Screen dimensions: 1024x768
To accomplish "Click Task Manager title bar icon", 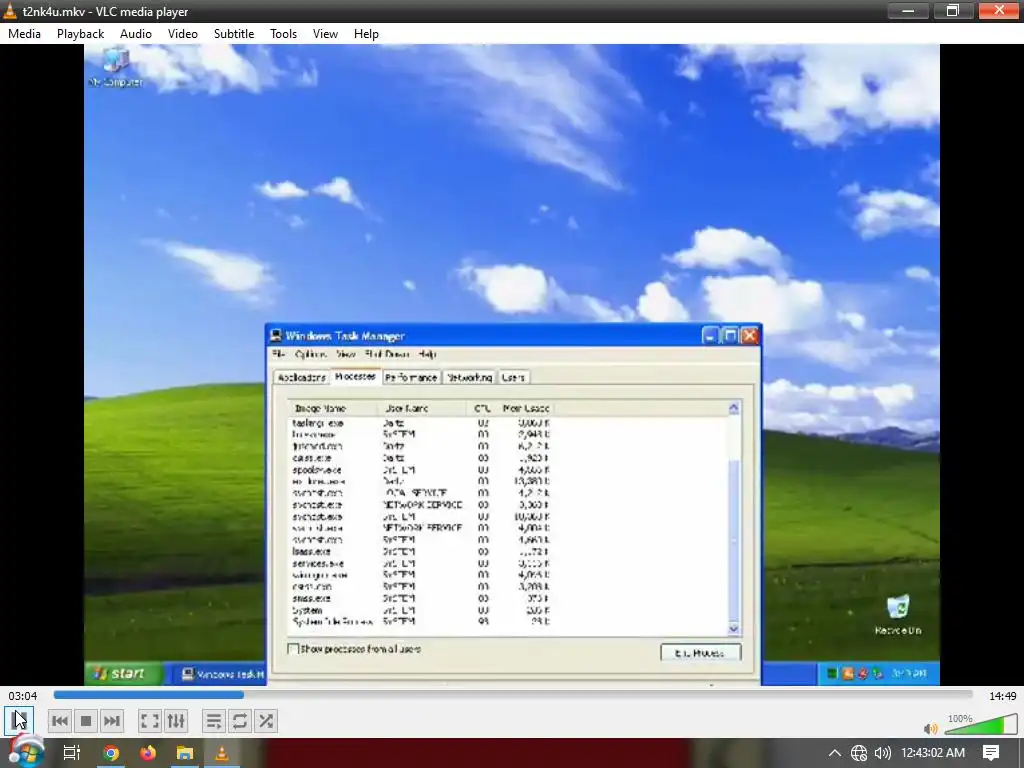I will [276, 336].
